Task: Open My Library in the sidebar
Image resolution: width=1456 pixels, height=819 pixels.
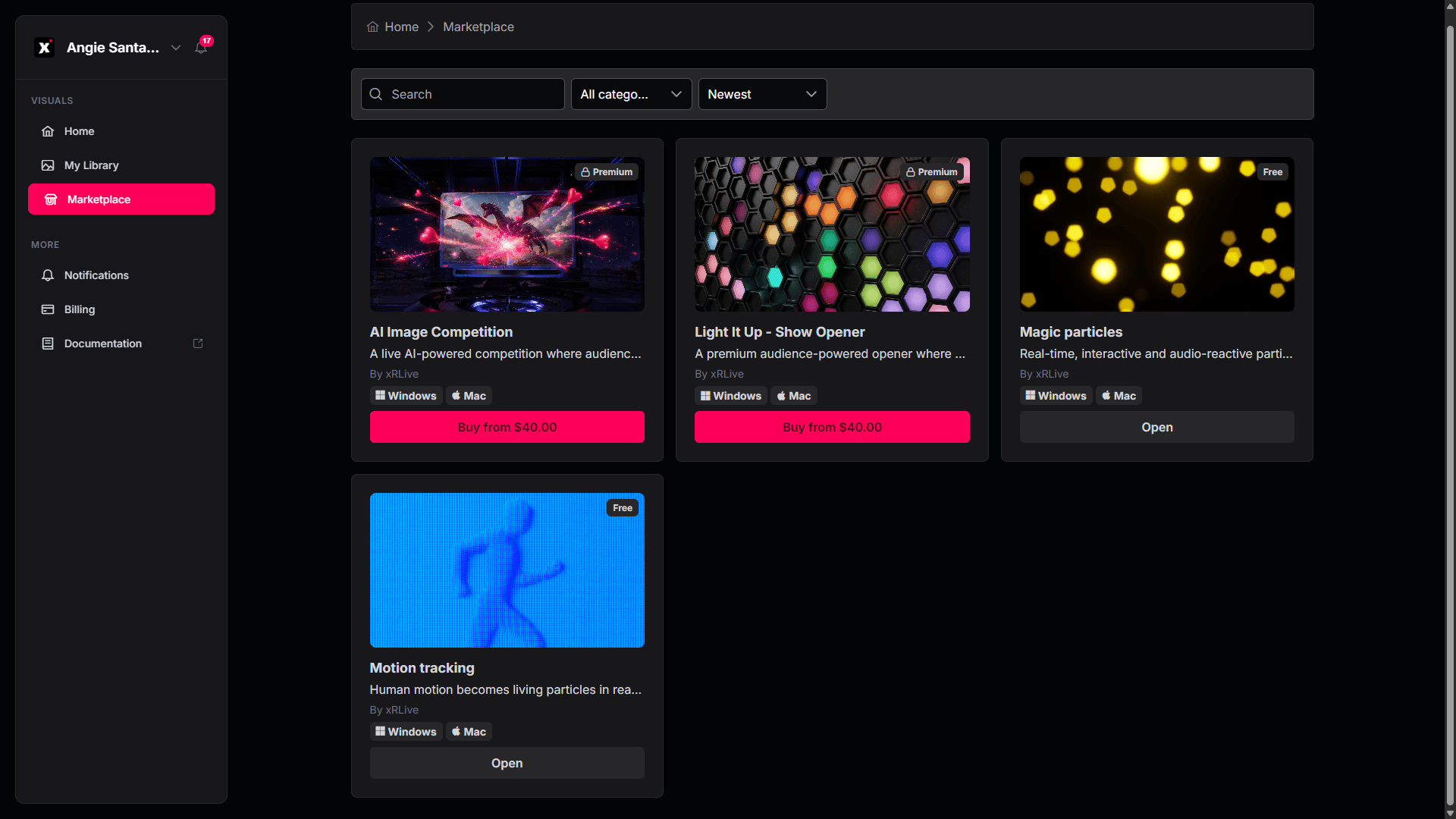Action: (x=121, y=165)
